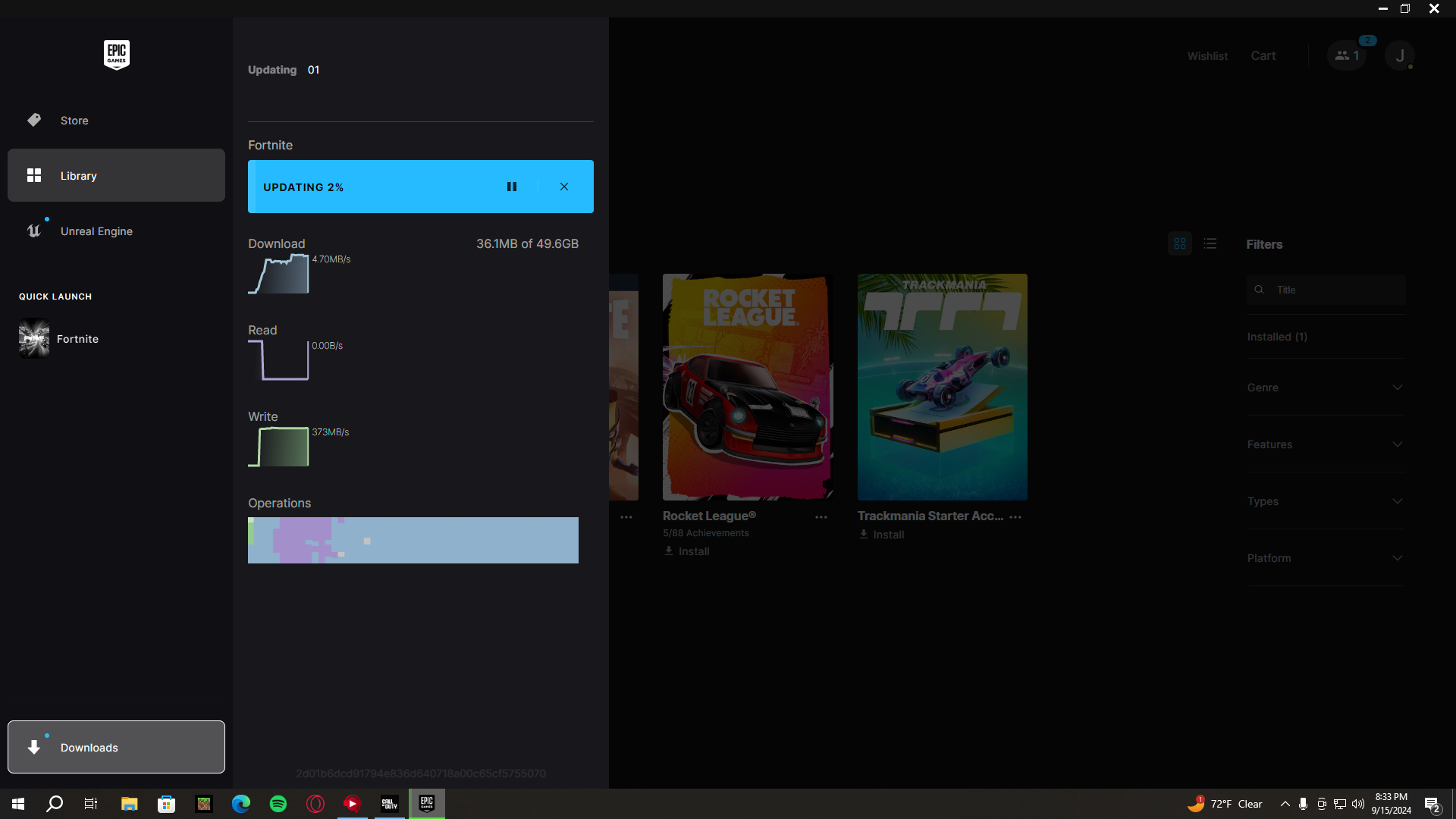Toggle the Installed (1) filter
This screenshot has height=819, width=1456.
click(1277, 337)
